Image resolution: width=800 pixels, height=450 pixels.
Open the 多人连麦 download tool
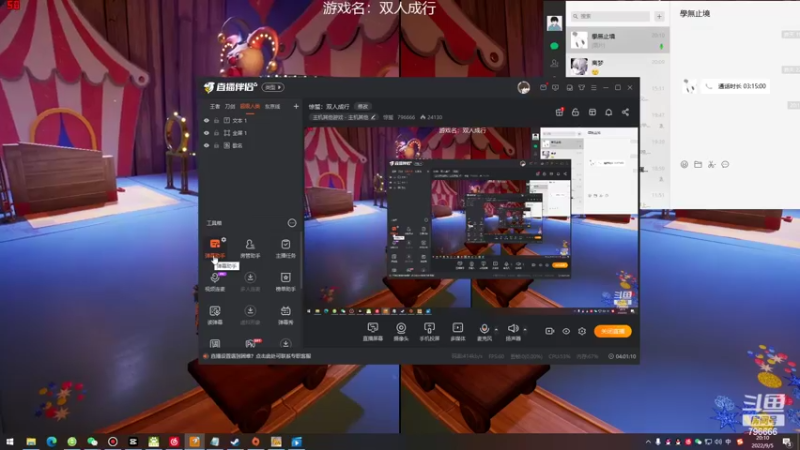pyautogui.click(x=250, y=281)
